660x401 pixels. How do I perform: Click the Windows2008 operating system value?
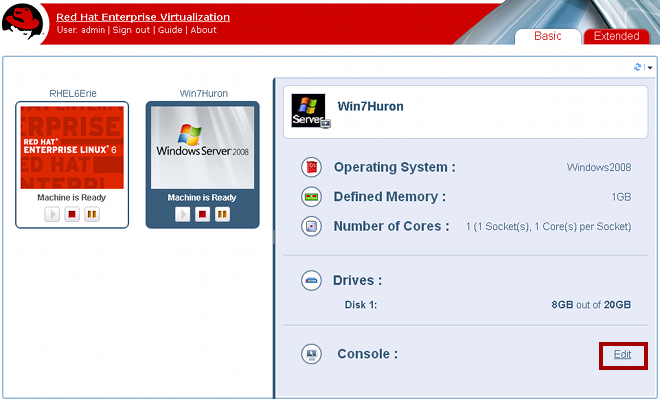(599, 167)
